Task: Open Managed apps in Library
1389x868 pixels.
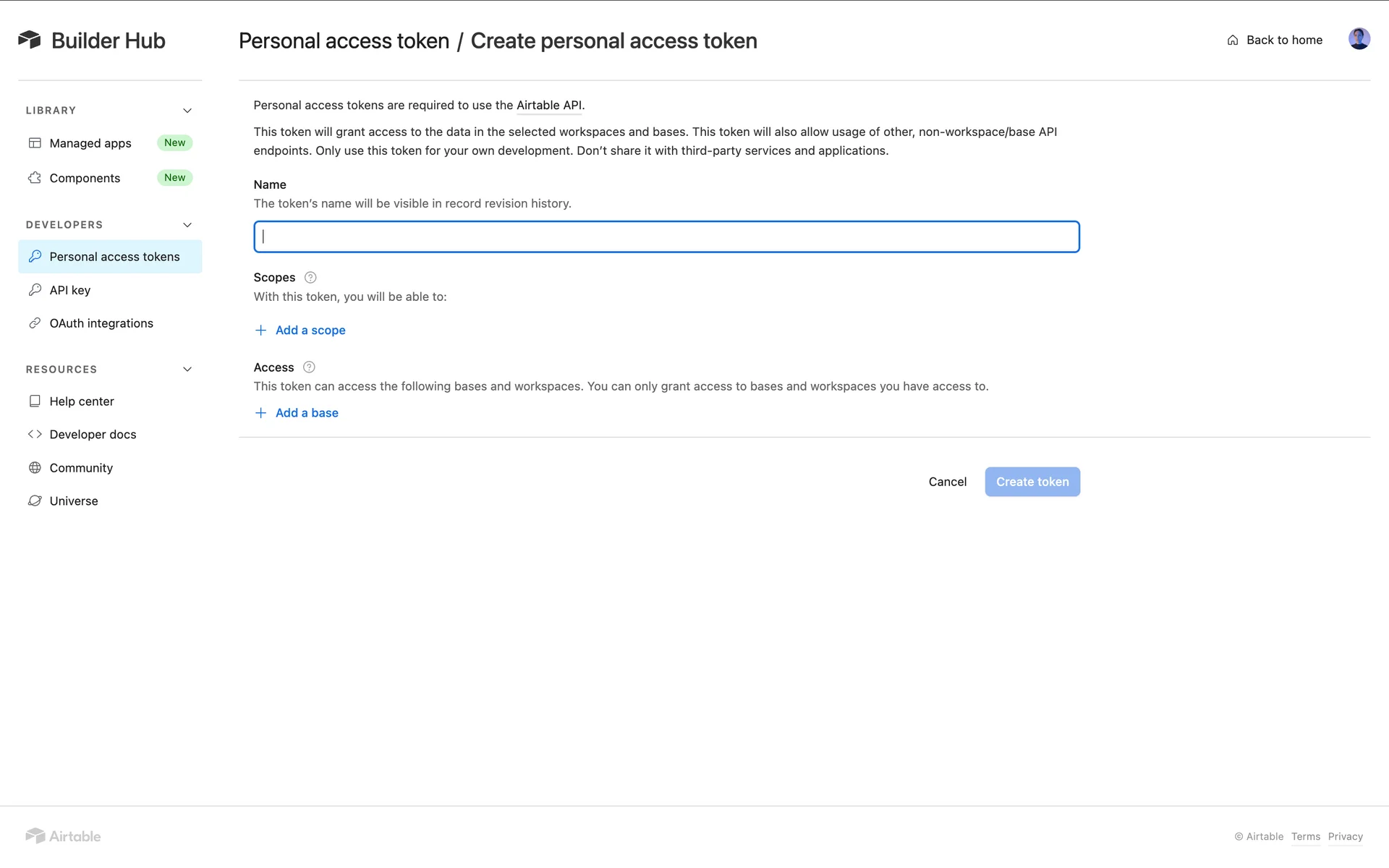Action: [x=90, y=143]
